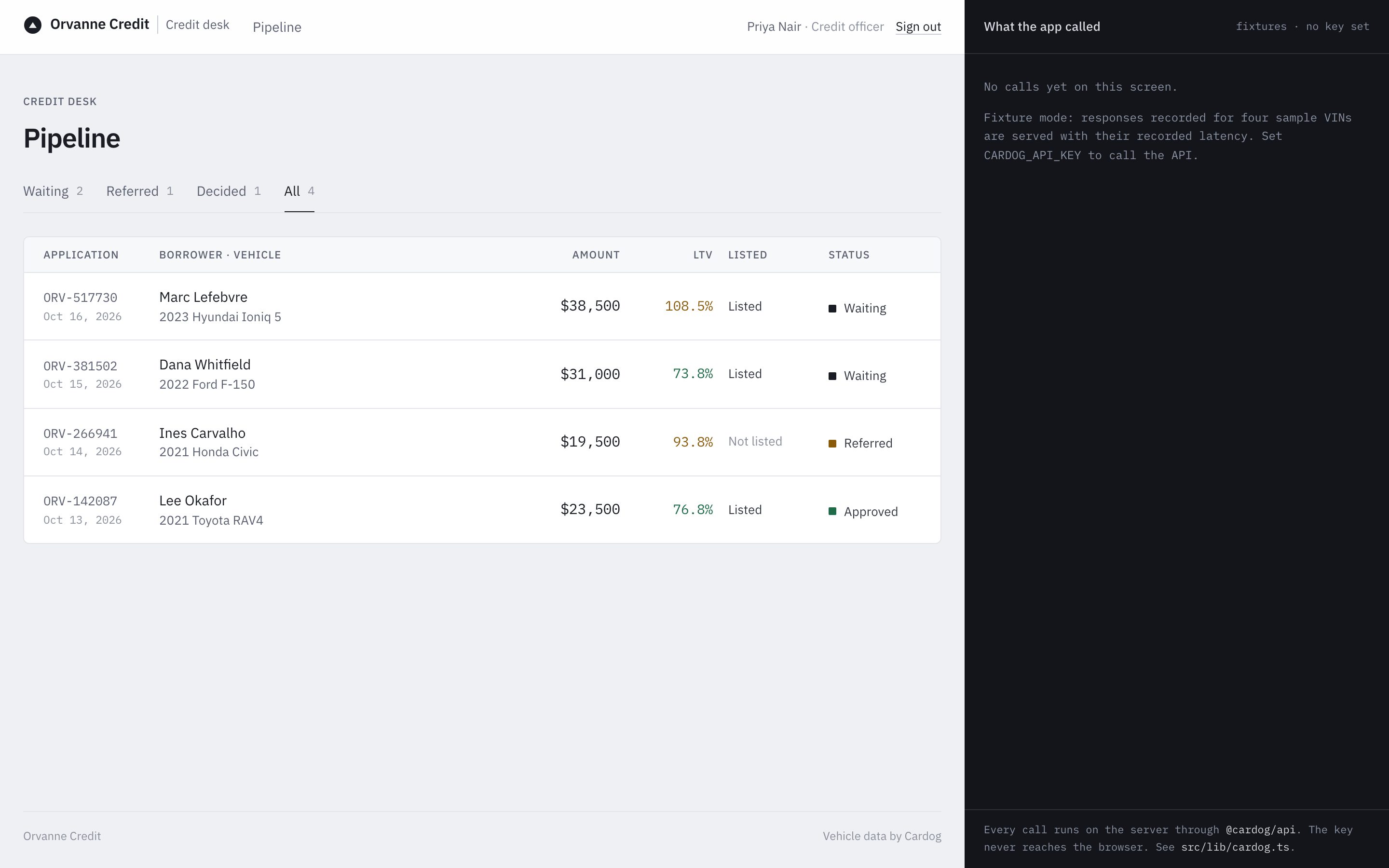Click the Credit desk header label

[197, 25]
